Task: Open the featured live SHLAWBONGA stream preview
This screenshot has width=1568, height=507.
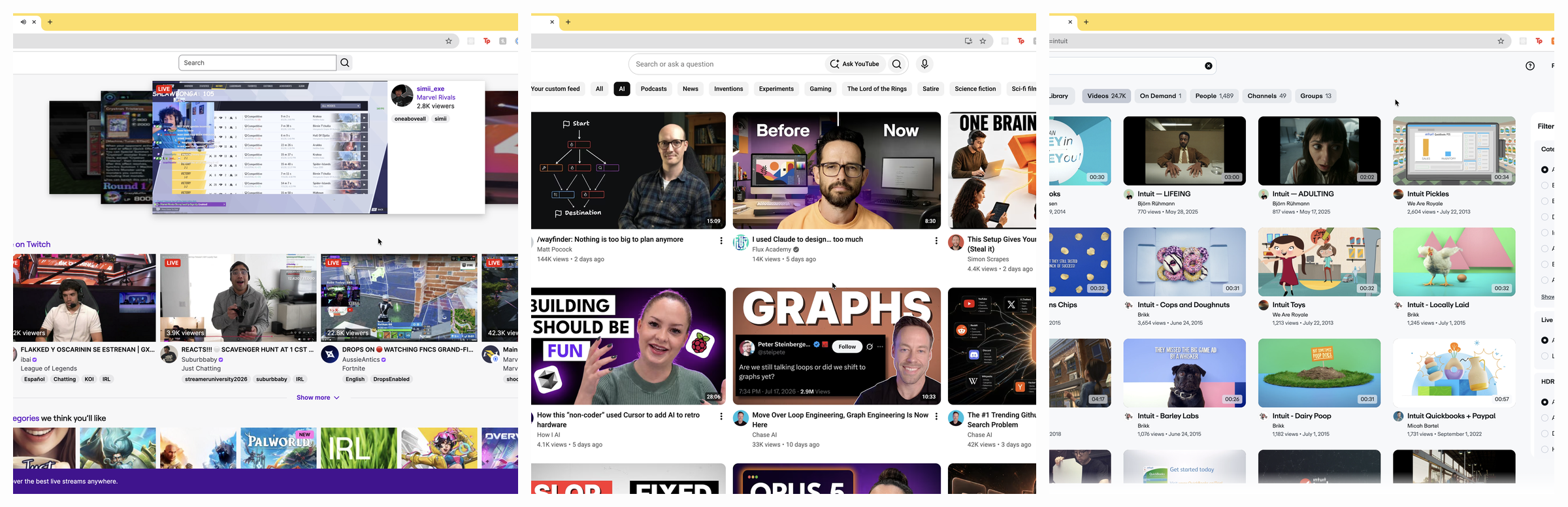Action: [270, 148]
